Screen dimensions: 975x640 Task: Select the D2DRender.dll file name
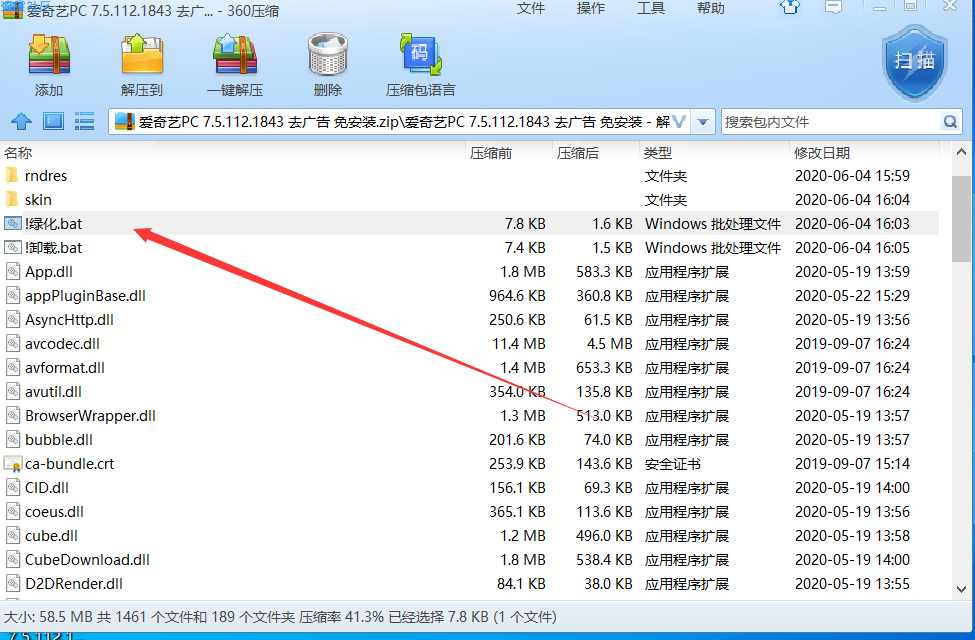73,583
